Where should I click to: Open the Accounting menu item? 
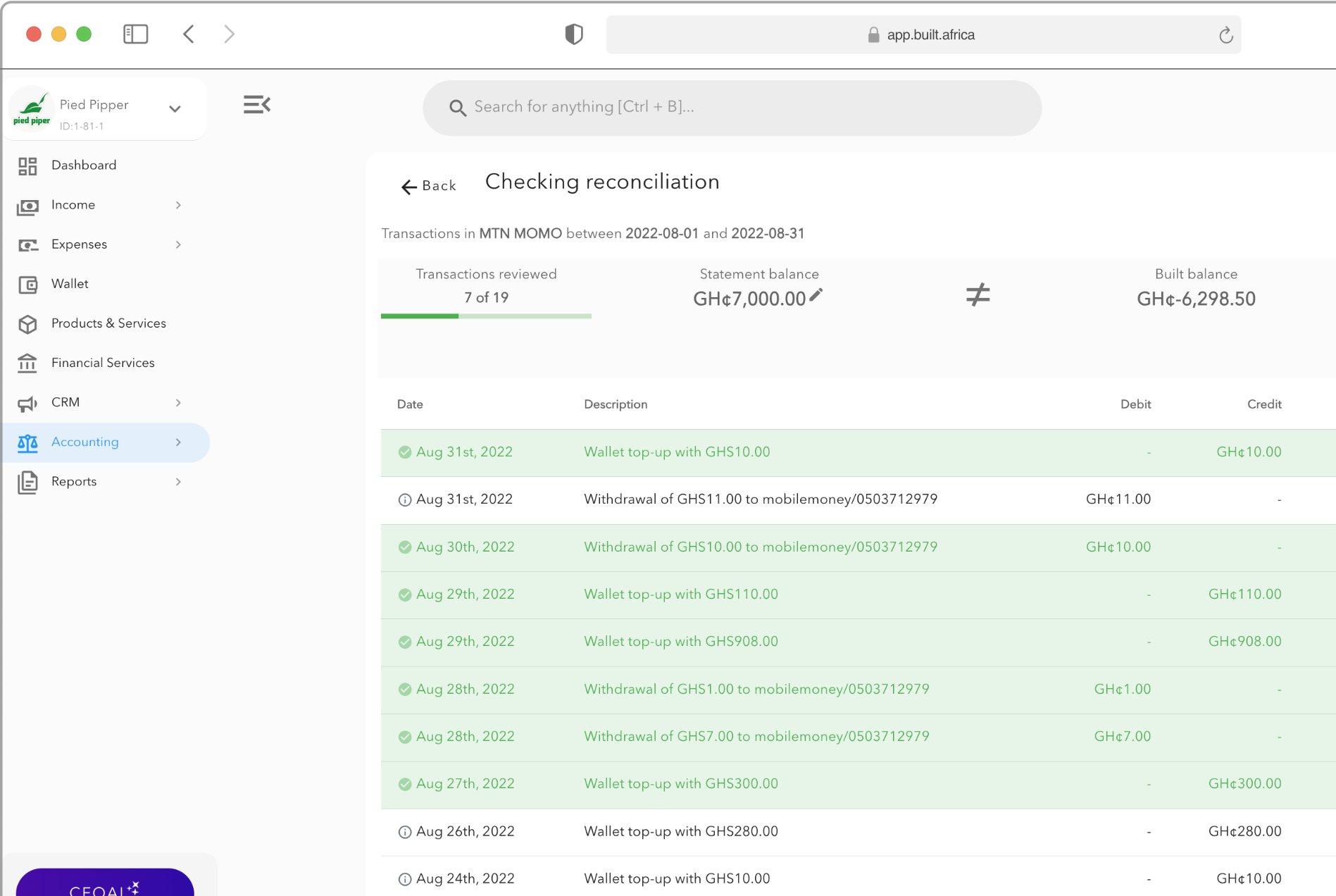(85, 442)
